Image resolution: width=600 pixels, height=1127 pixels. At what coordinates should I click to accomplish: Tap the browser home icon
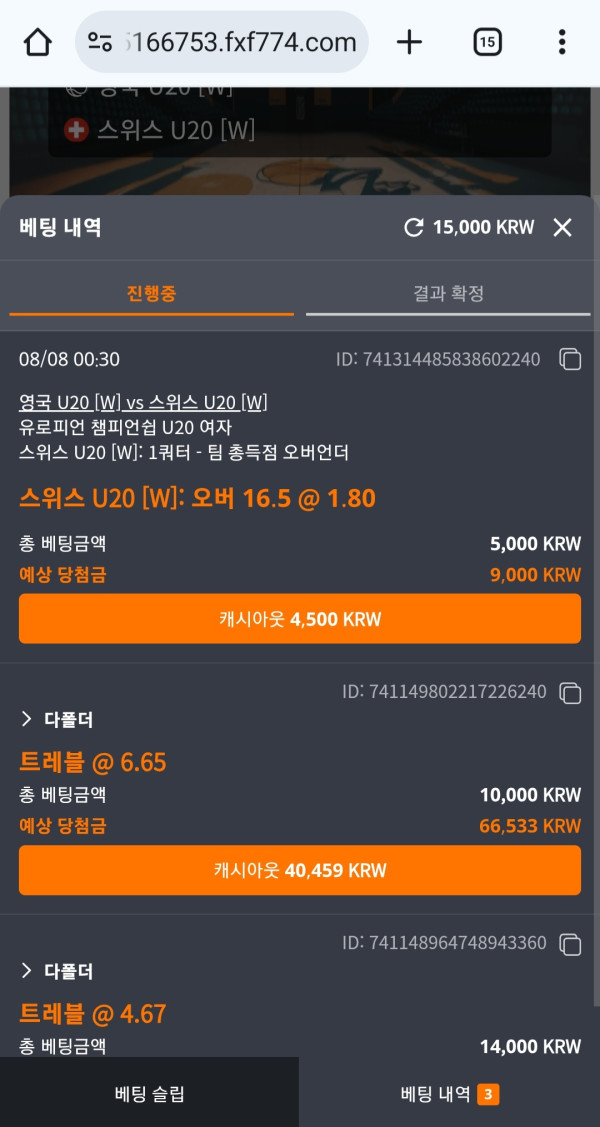[37, 42]
